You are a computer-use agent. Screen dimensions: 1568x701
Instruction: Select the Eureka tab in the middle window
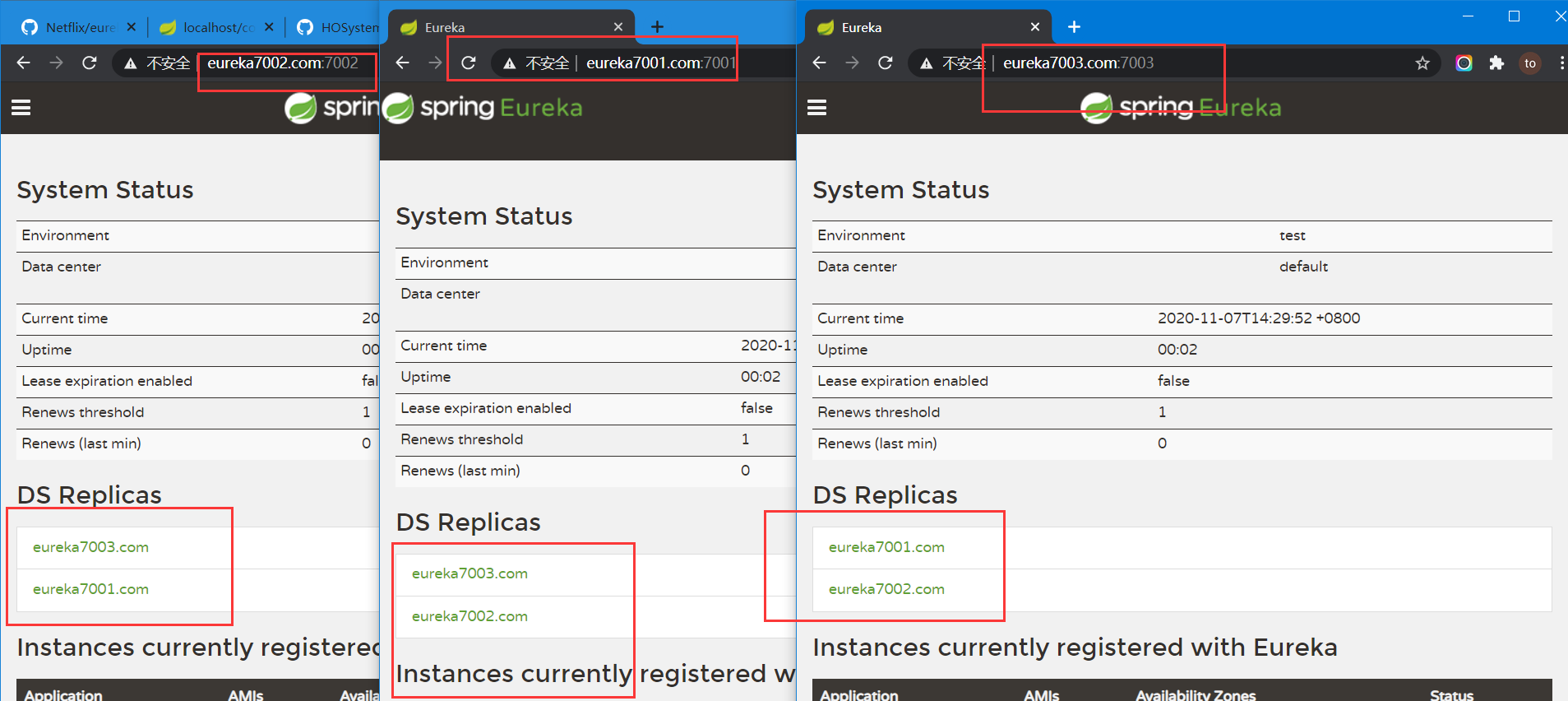(510, 27)
